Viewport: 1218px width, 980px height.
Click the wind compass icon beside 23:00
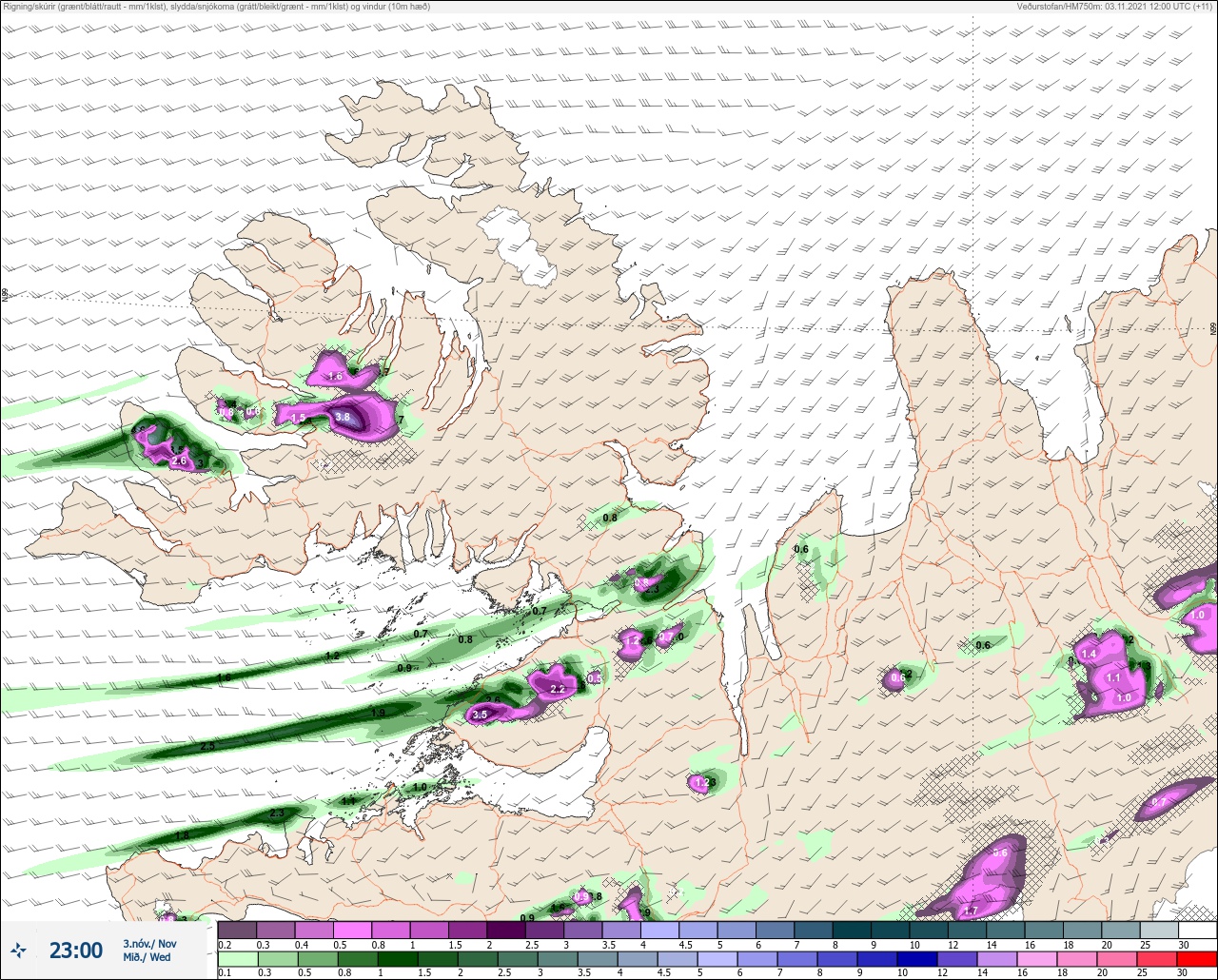19,950
